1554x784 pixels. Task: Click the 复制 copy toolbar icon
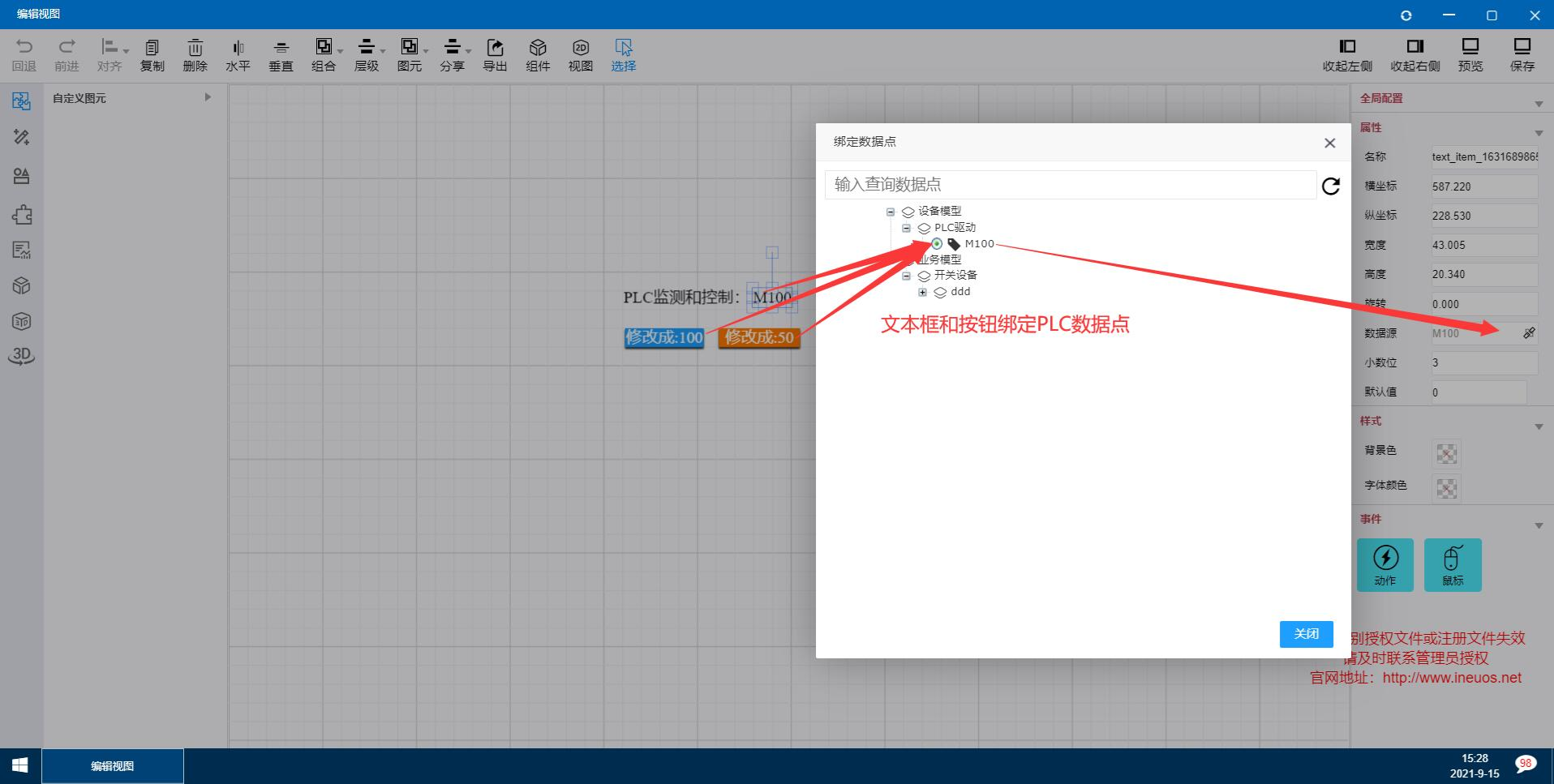tap(152, 55)
